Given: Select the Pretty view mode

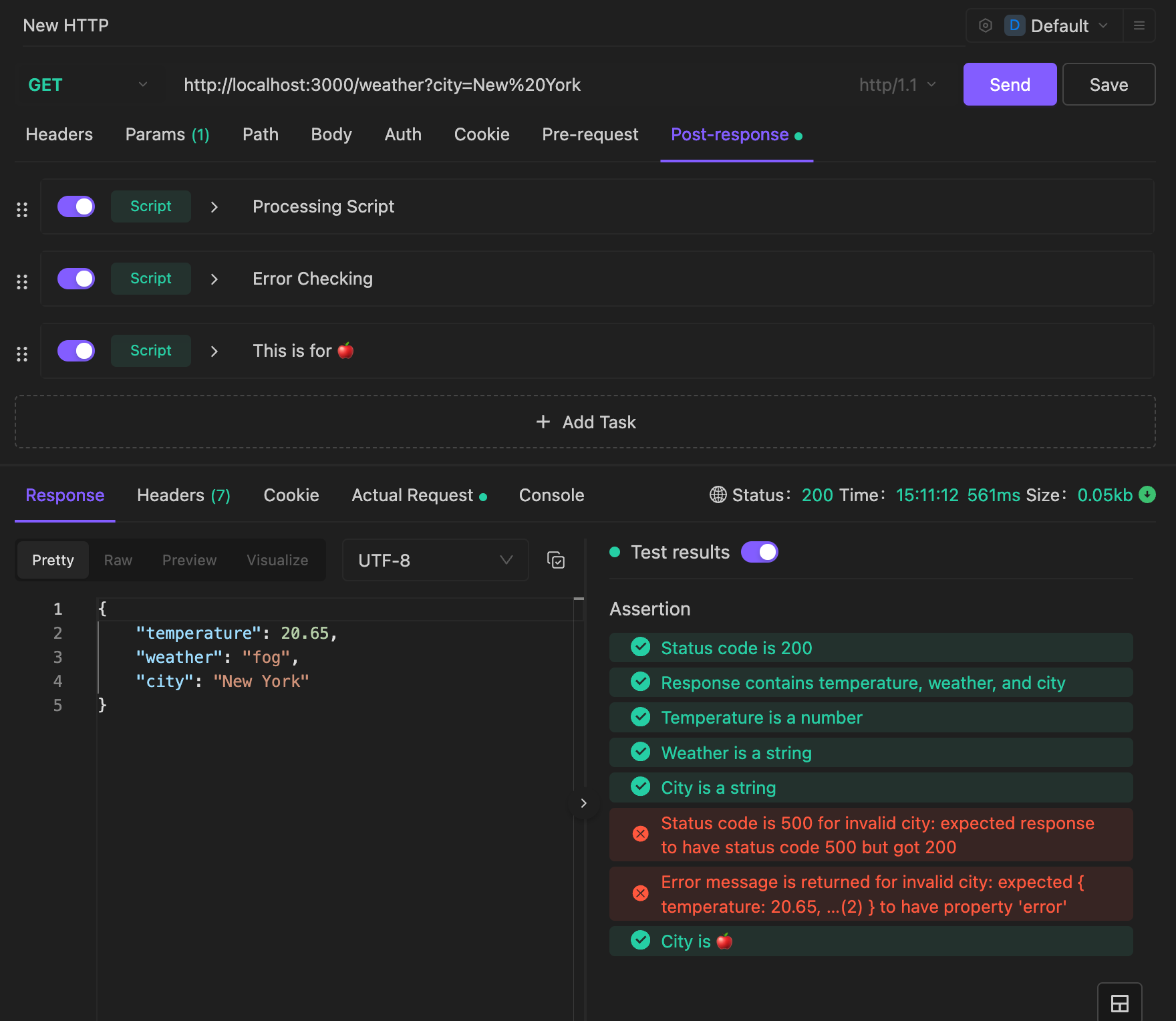Looking at the screenshot, I should pos(53,560).
